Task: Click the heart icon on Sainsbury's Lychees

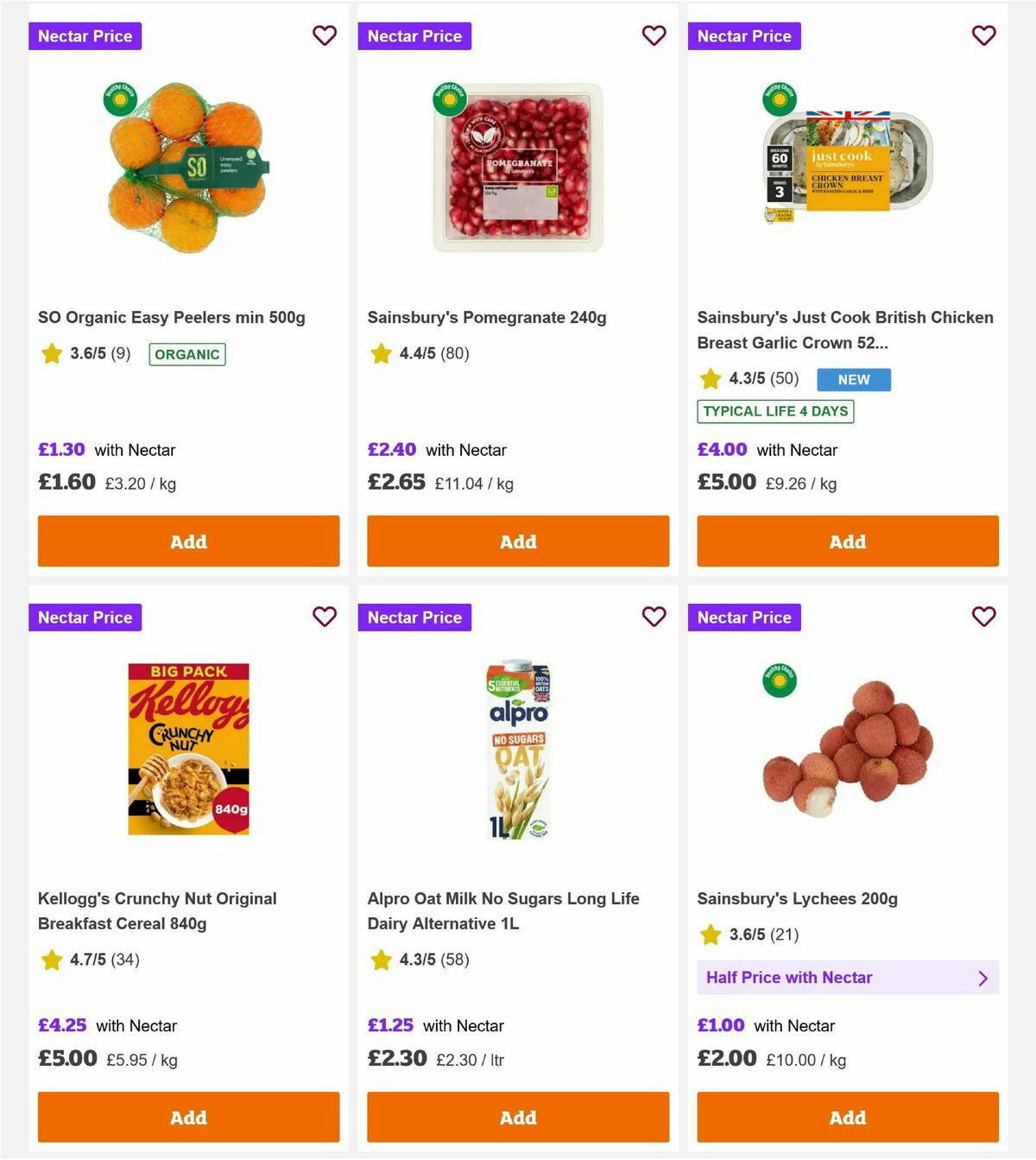Action: (x=983, y=617)
